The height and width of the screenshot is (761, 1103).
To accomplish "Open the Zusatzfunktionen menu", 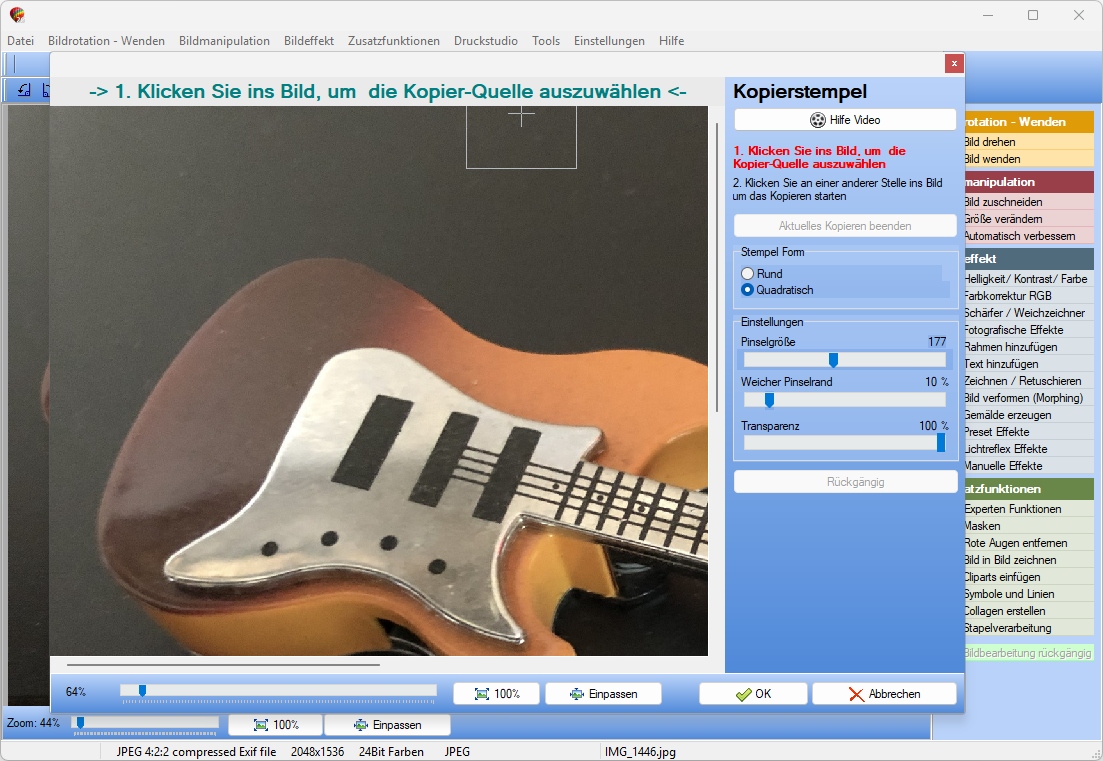I will (394, 41).
